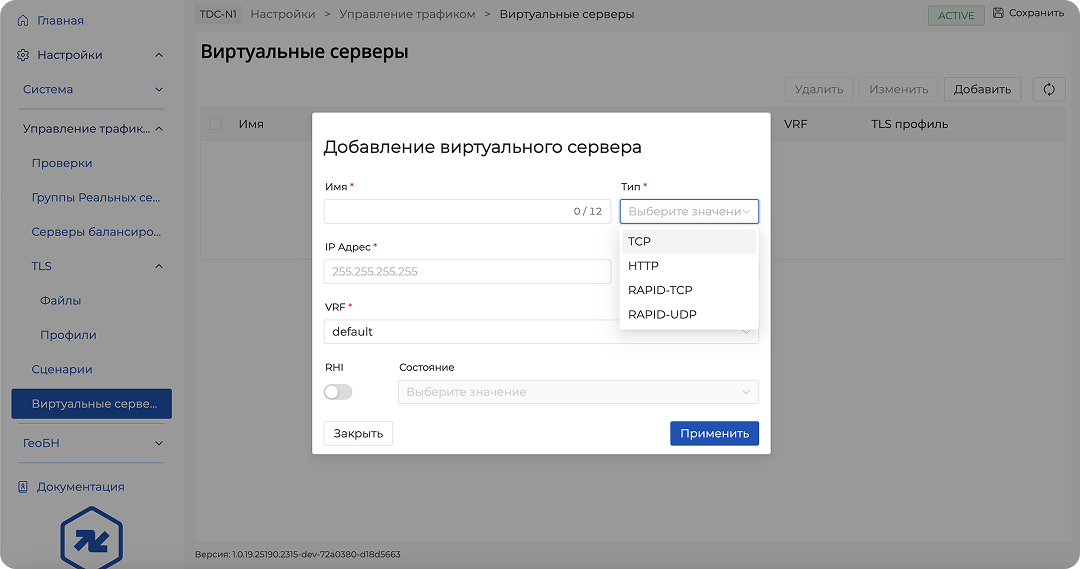Select HTTP from the type list

(x=643, y=266)
